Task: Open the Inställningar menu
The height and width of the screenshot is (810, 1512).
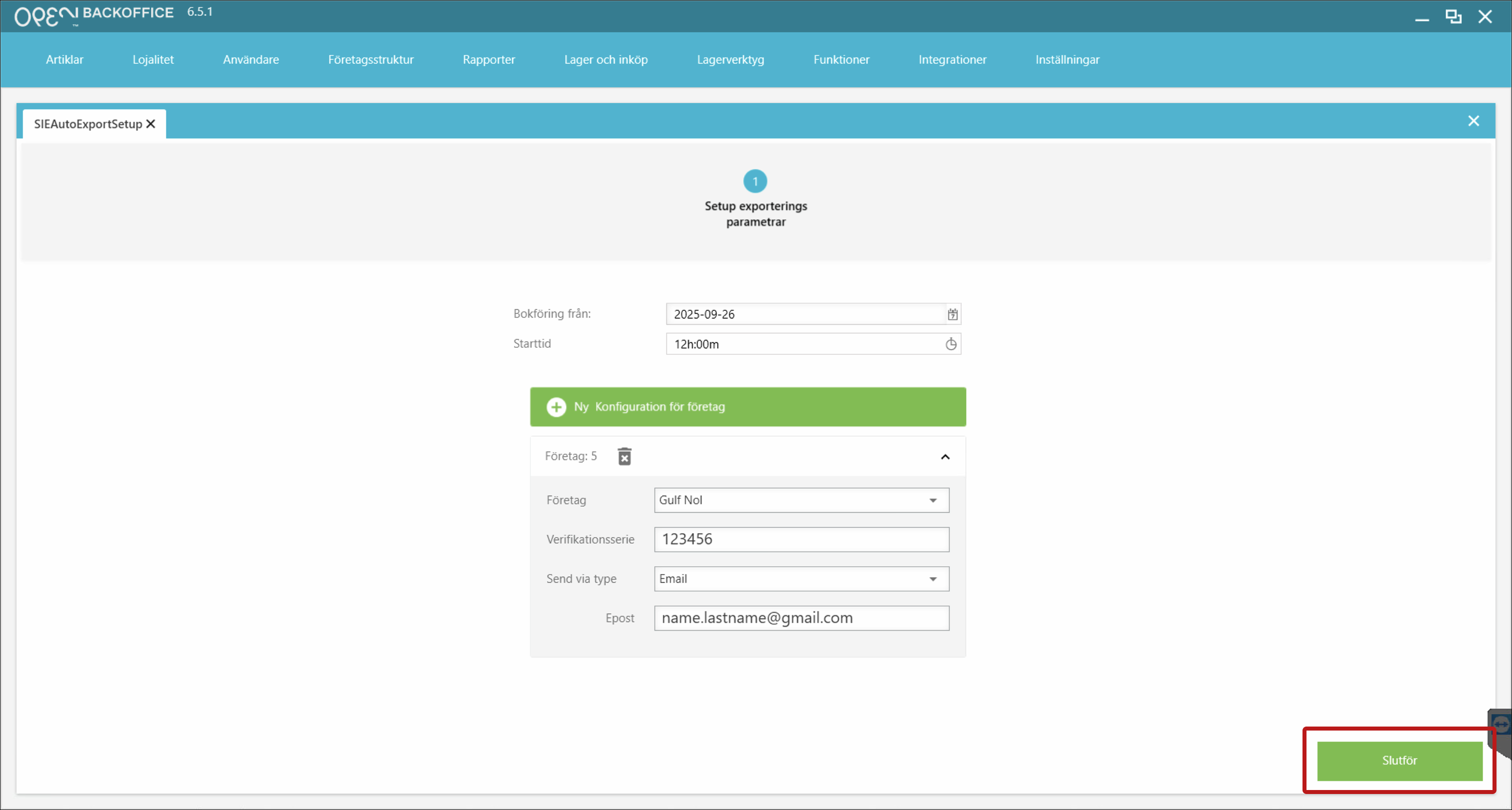Action: (x=1066, y=59)
